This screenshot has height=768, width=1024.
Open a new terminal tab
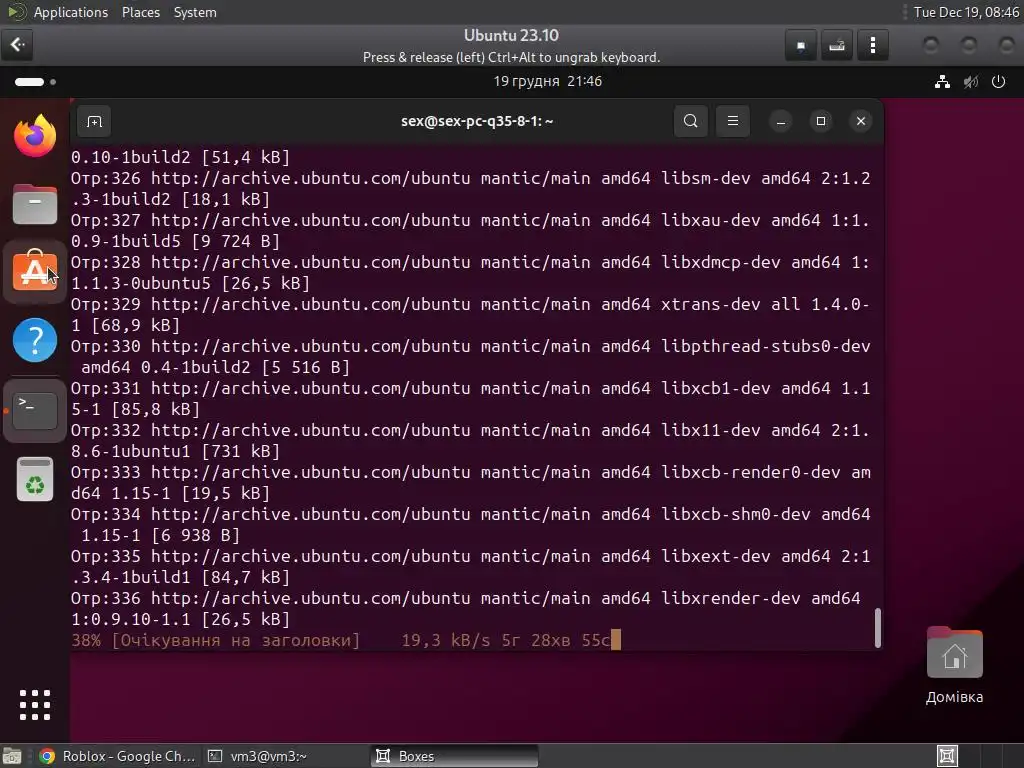click(94, 121)
